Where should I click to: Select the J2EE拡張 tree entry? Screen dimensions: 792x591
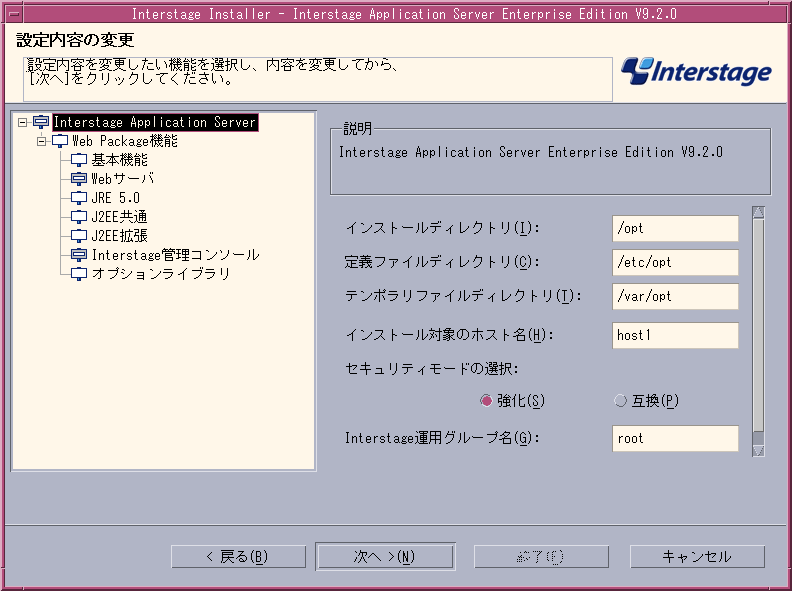pos(120,236)
